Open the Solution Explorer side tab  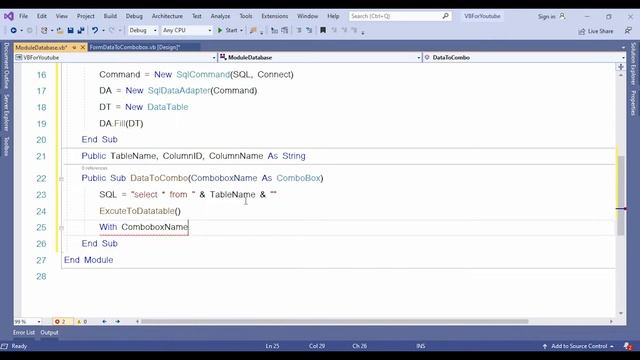coord(633,64)
